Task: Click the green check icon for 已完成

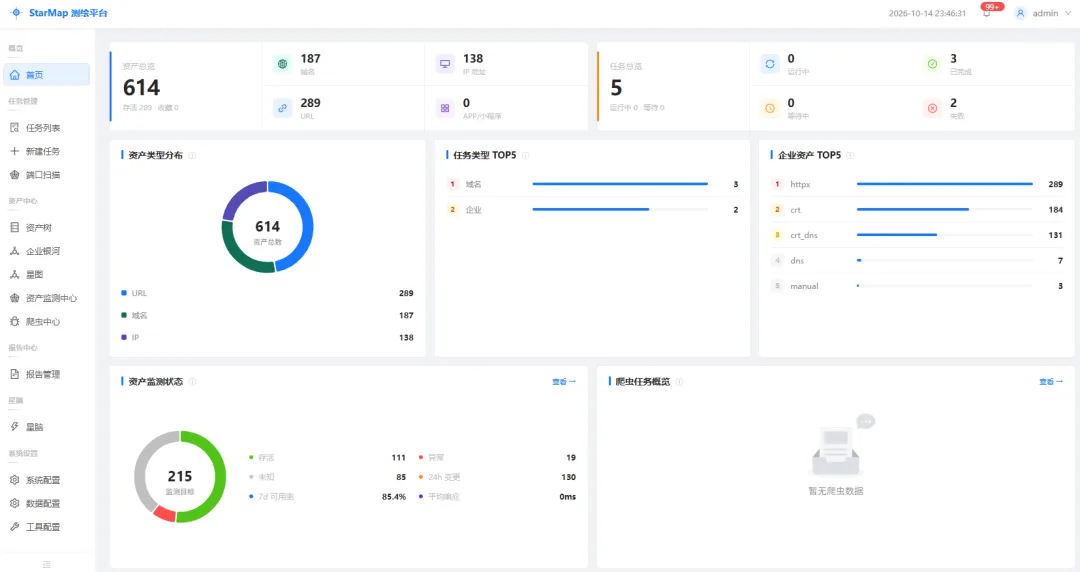Action: tap(932, 64)
